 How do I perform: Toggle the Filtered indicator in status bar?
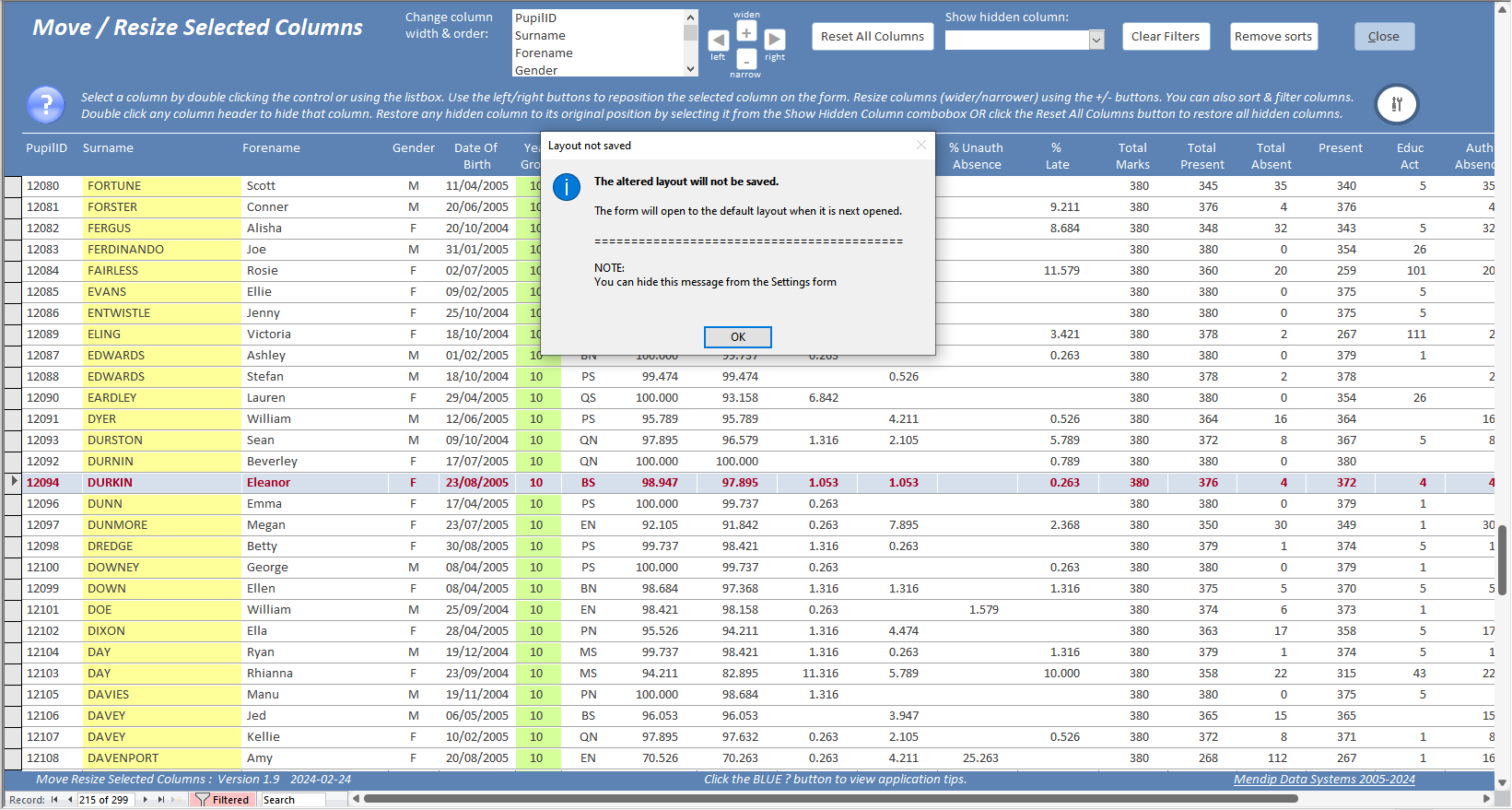221,800
